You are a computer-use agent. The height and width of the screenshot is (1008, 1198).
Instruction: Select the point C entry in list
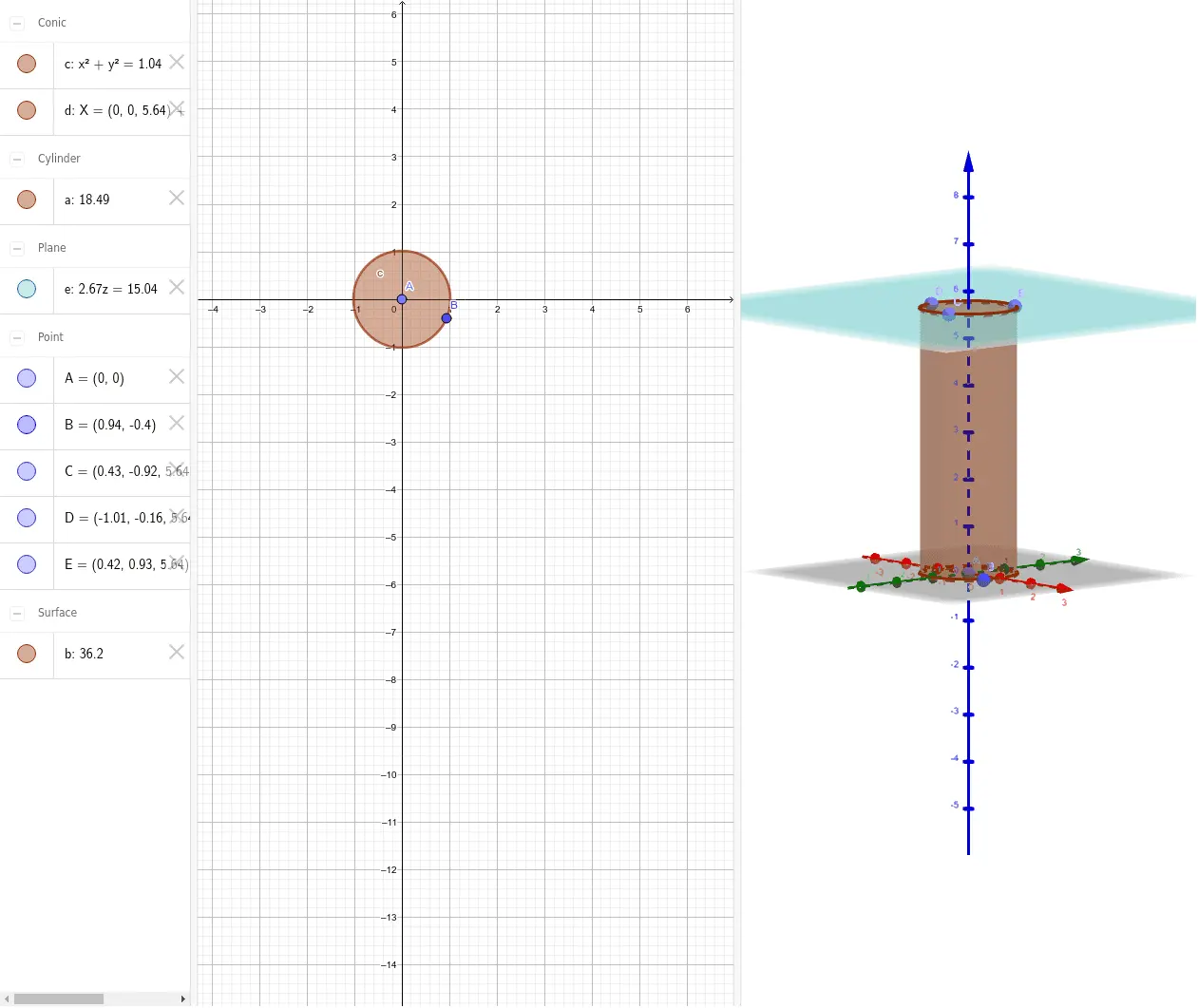112,471
